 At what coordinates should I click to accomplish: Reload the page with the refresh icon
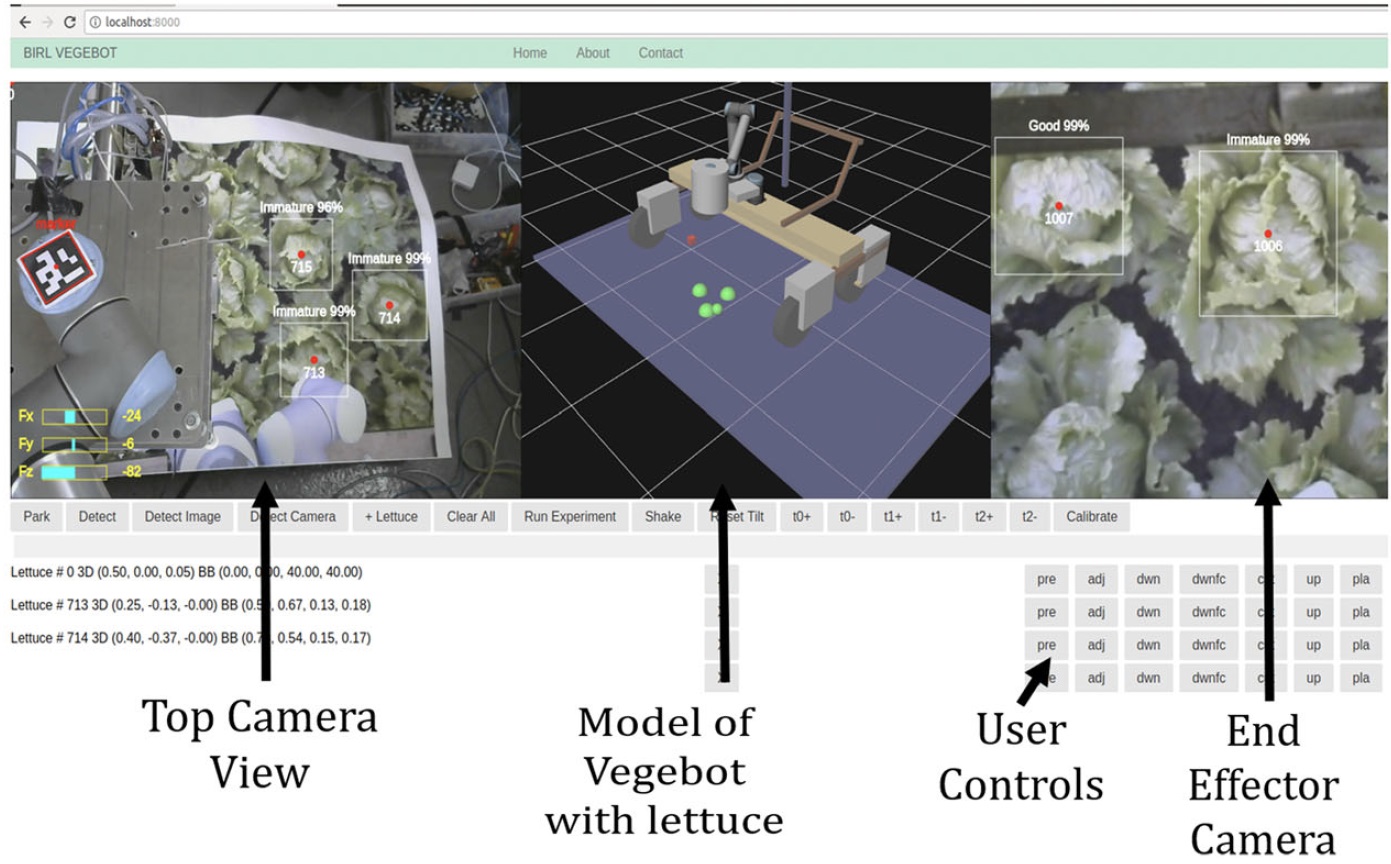click(x=69, y=21)
